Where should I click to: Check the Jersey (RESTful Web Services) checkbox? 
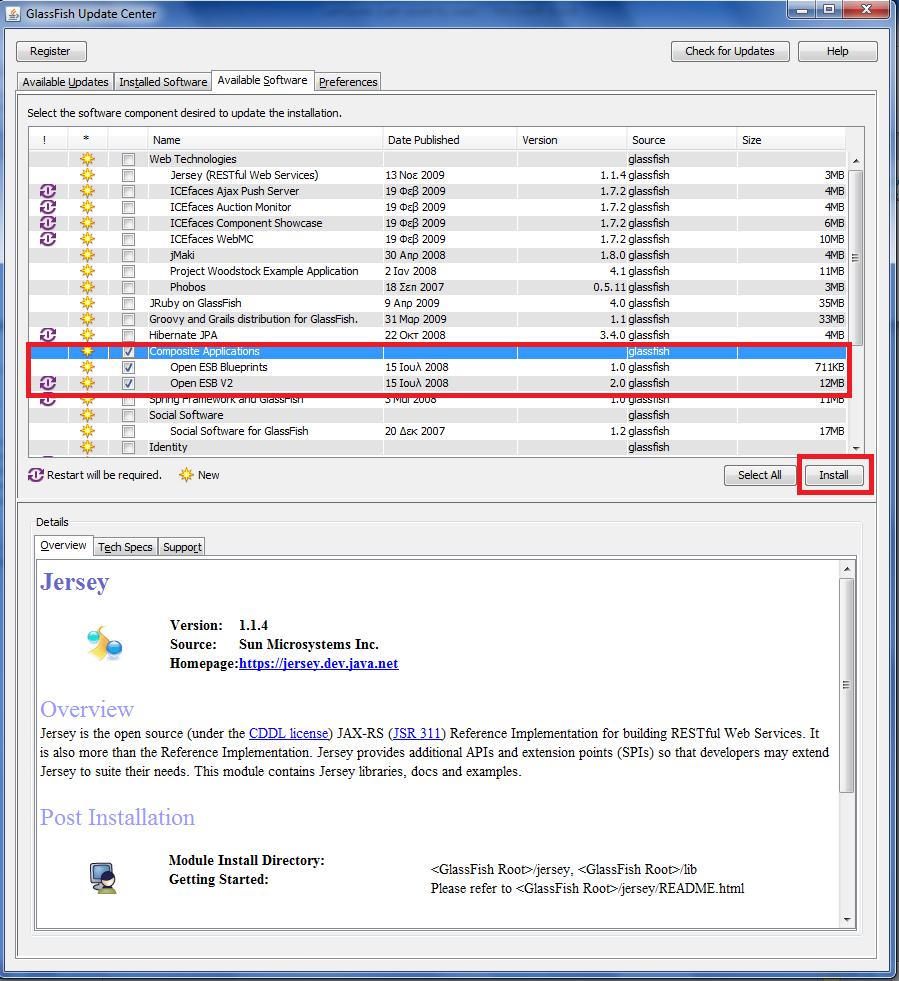tap(128, 175)
